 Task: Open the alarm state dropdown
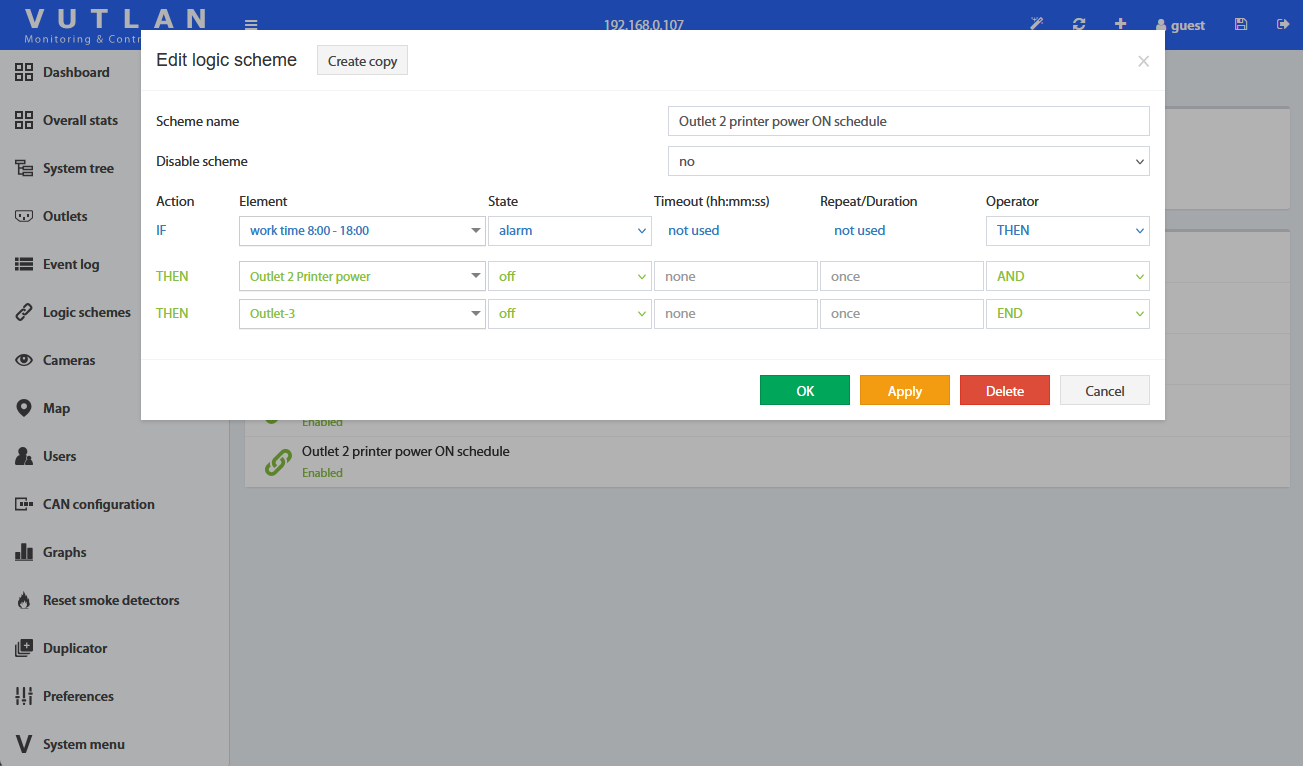tap(569, 231)
